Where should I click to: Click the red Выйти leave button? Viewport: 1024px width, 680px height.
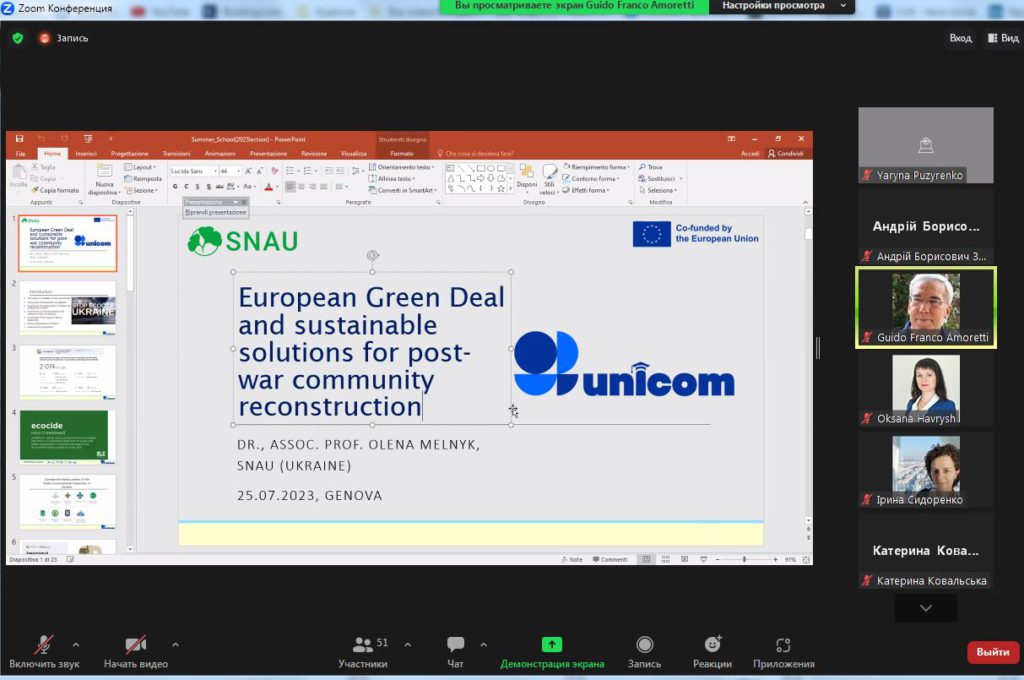pos(992,652)
